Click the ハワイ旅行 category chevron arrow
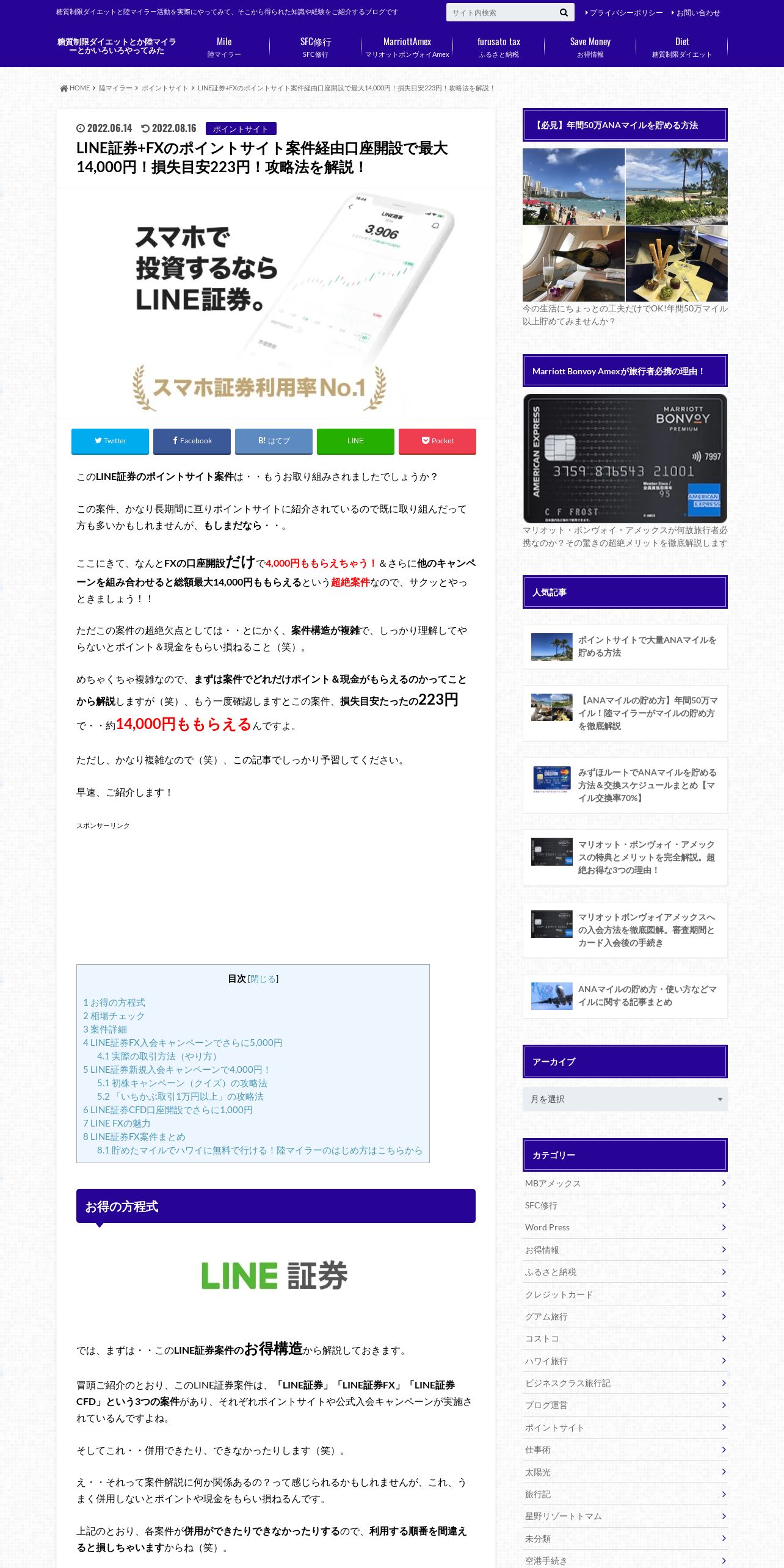784x1568 pixels. [724, 1360]
